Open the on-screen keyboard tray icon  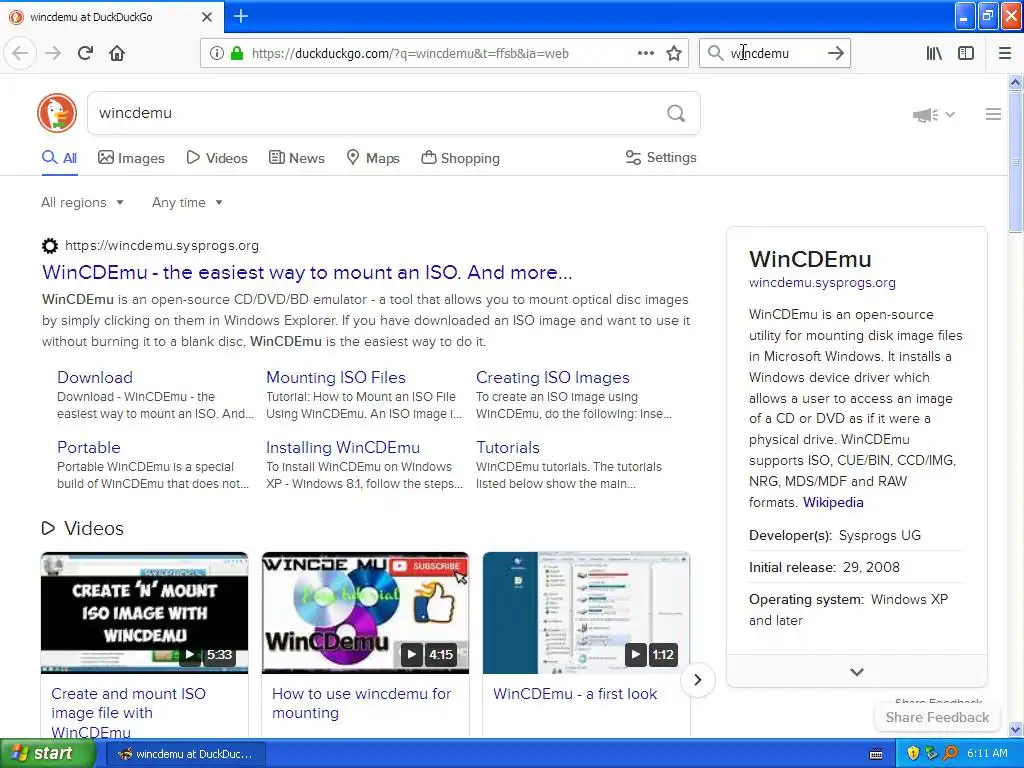(x=876, y=754)
